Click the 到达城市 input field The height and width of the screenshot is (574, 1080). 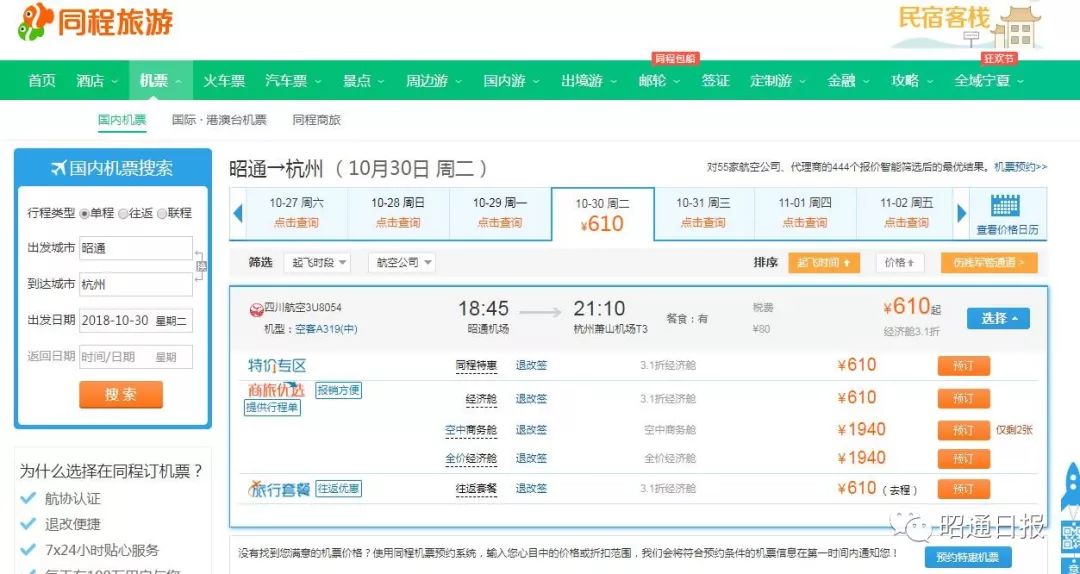pos(136,284)
